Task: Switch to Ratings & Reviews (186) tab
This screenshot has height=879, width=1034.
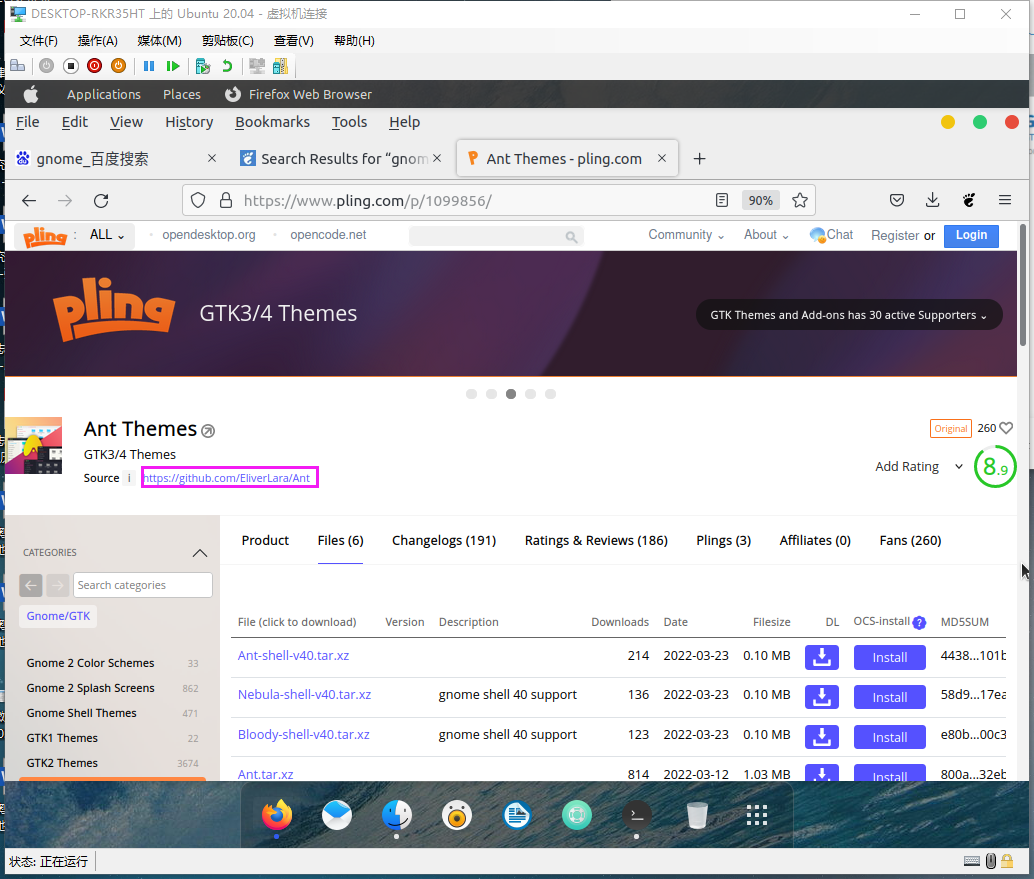Action: pyautogui.click(x=596, y=541)
